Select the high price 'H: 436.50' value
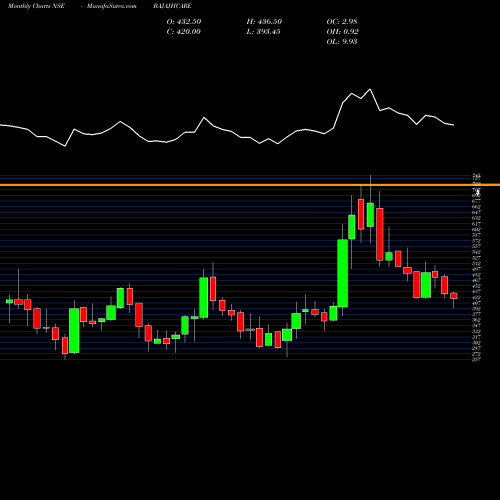This screenshot has height=500, width=500. pyautogui.click(x=264, y=22)
